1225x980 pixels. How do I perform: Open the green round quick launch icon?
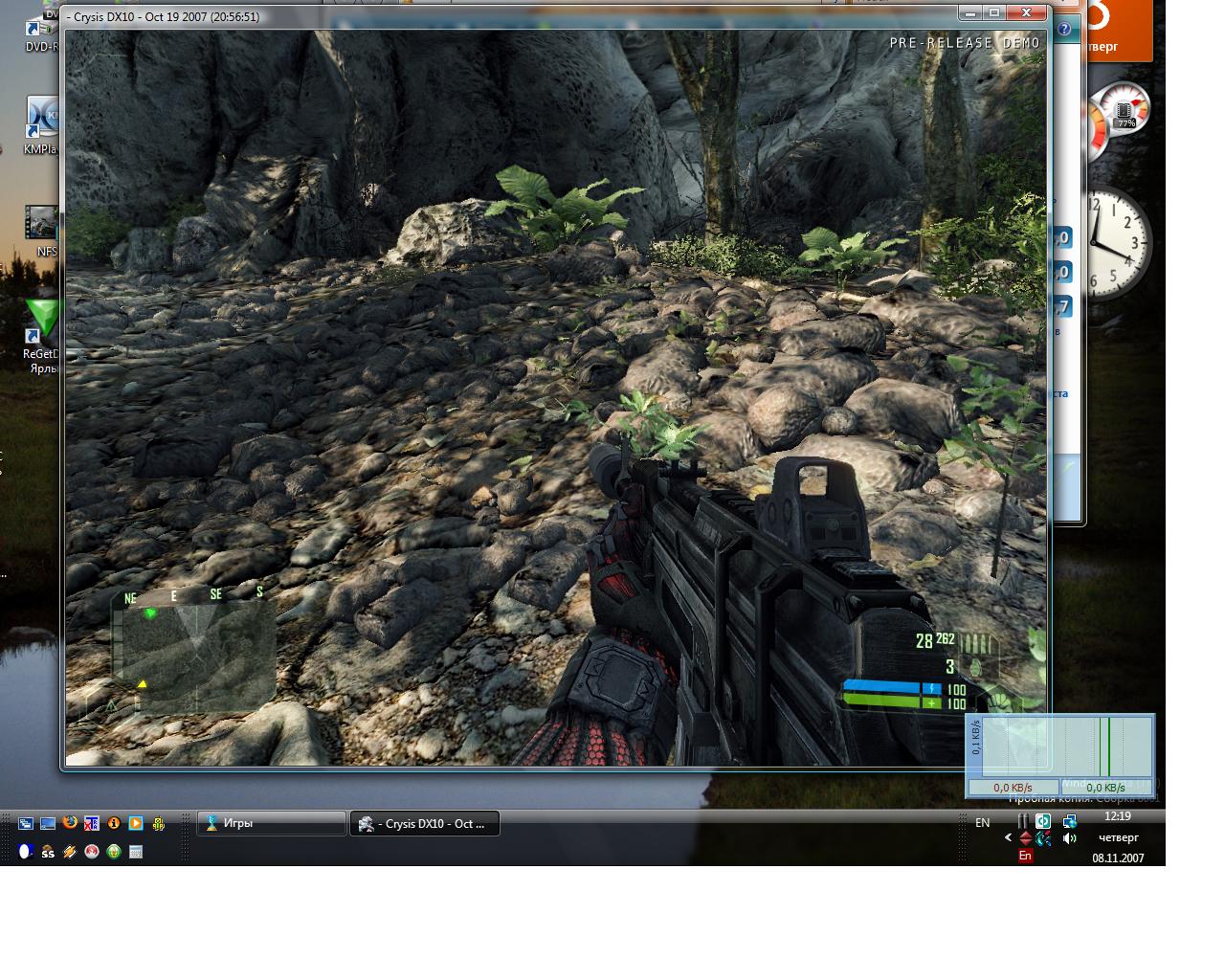[114, 852]
